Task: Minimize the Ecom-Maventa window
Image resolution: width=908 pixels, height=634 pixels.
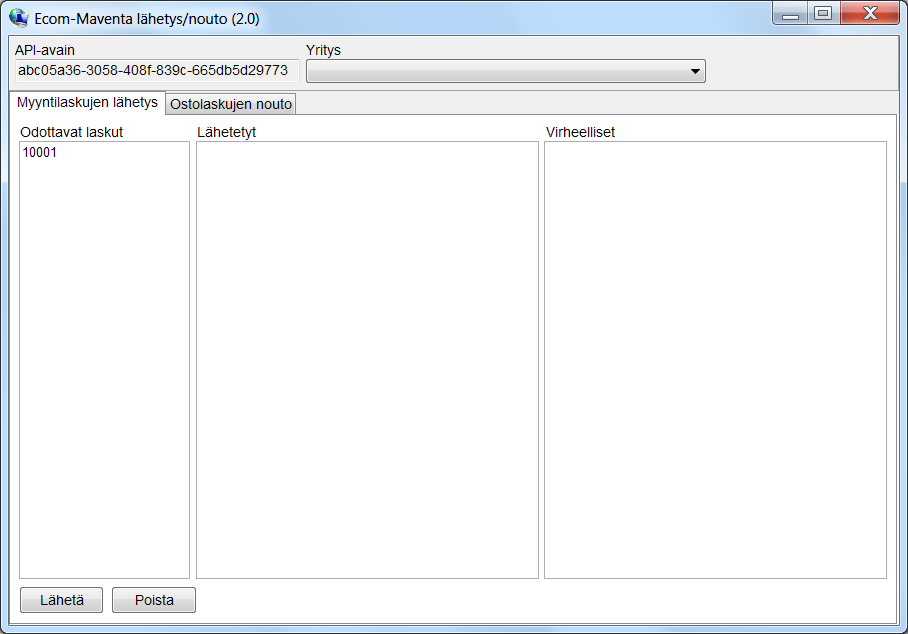Action: (790, 14)
